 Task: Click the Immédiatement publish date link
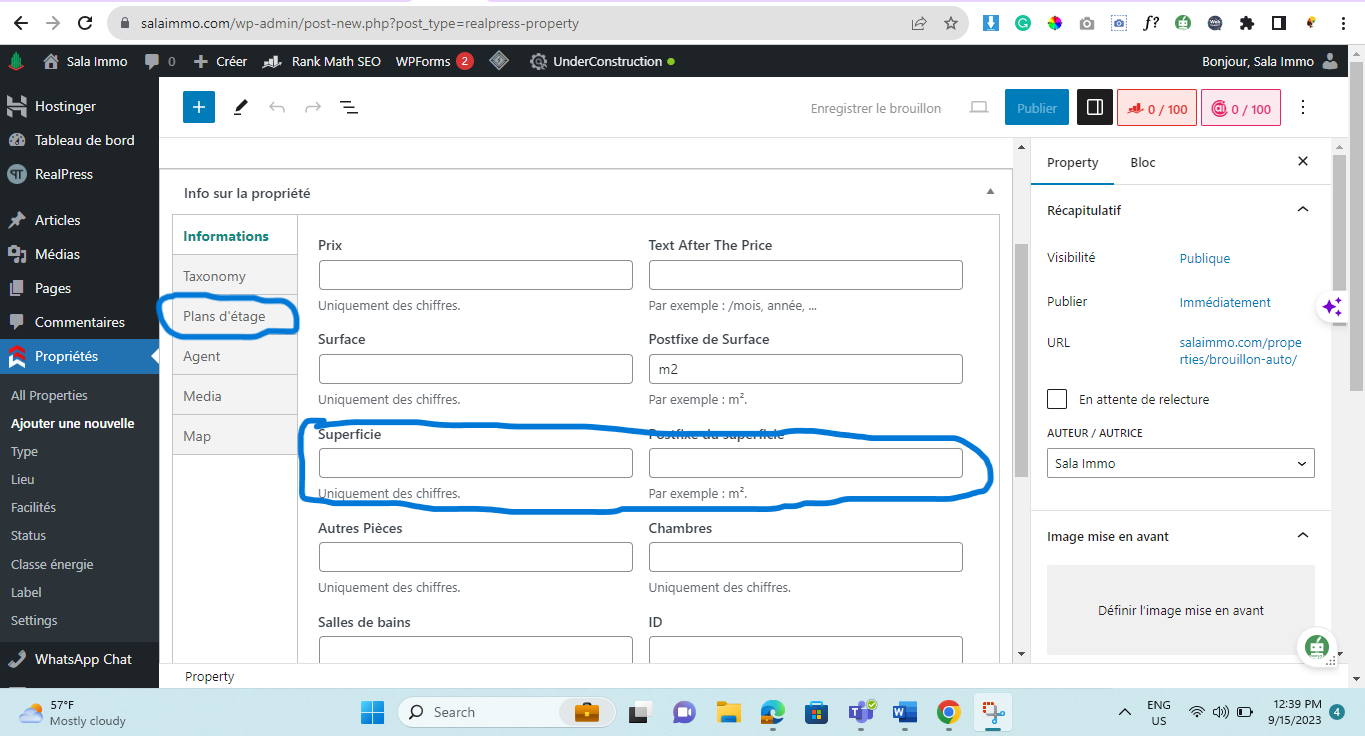tap(1225, 302)
